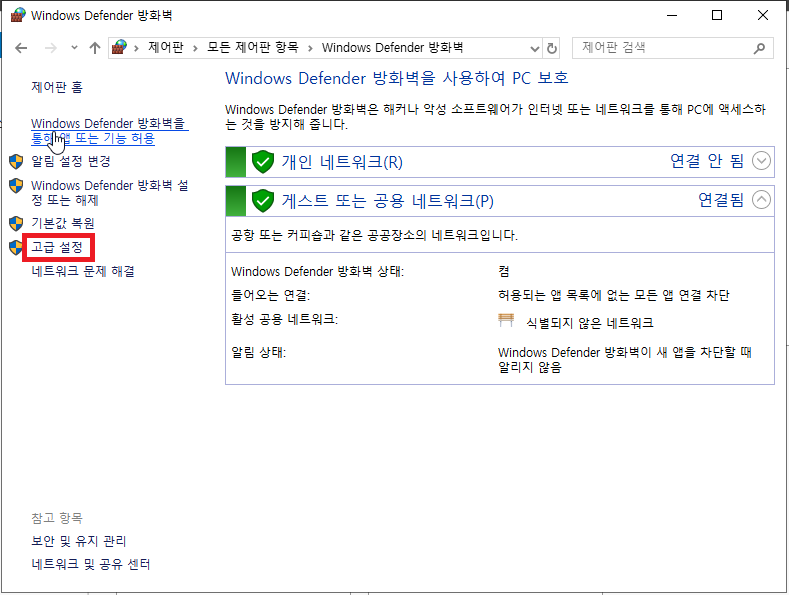
Task: Click the Windows Defender 방화벽 상태 label
Action: pyautogui.click(x=318, y=271)
